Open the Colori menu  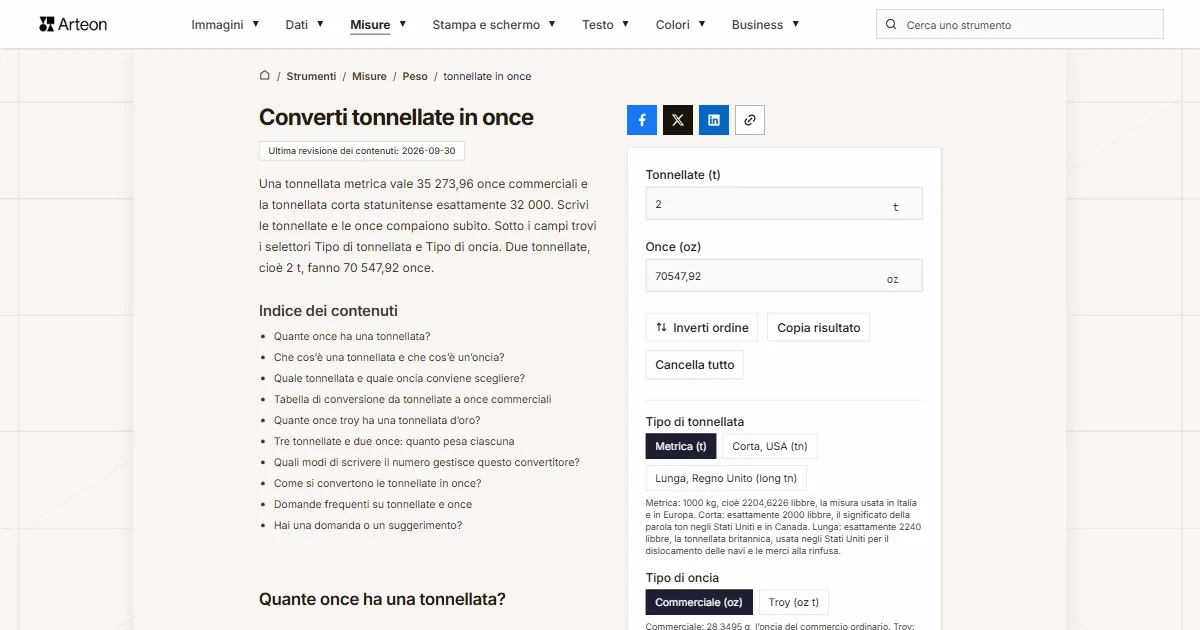tap(681, 25)
